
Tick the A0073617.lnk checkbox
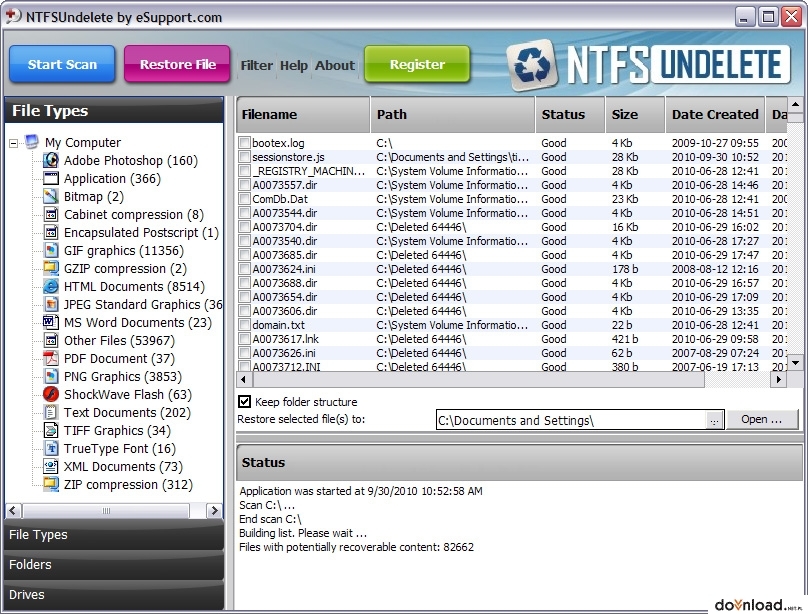(x=244, y=338)
